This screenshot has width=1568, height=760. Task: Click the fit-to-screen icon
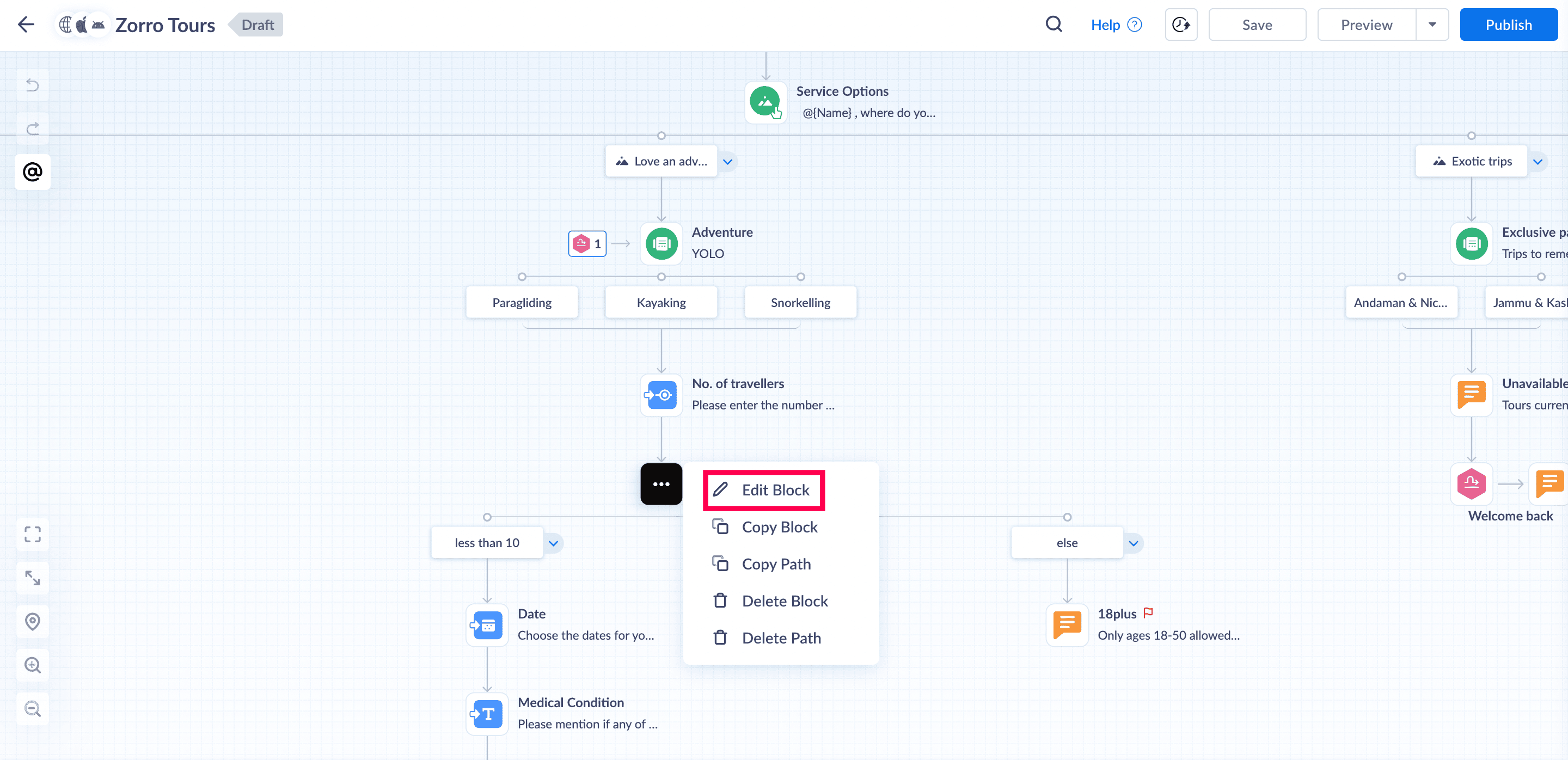tap(33, 534)
